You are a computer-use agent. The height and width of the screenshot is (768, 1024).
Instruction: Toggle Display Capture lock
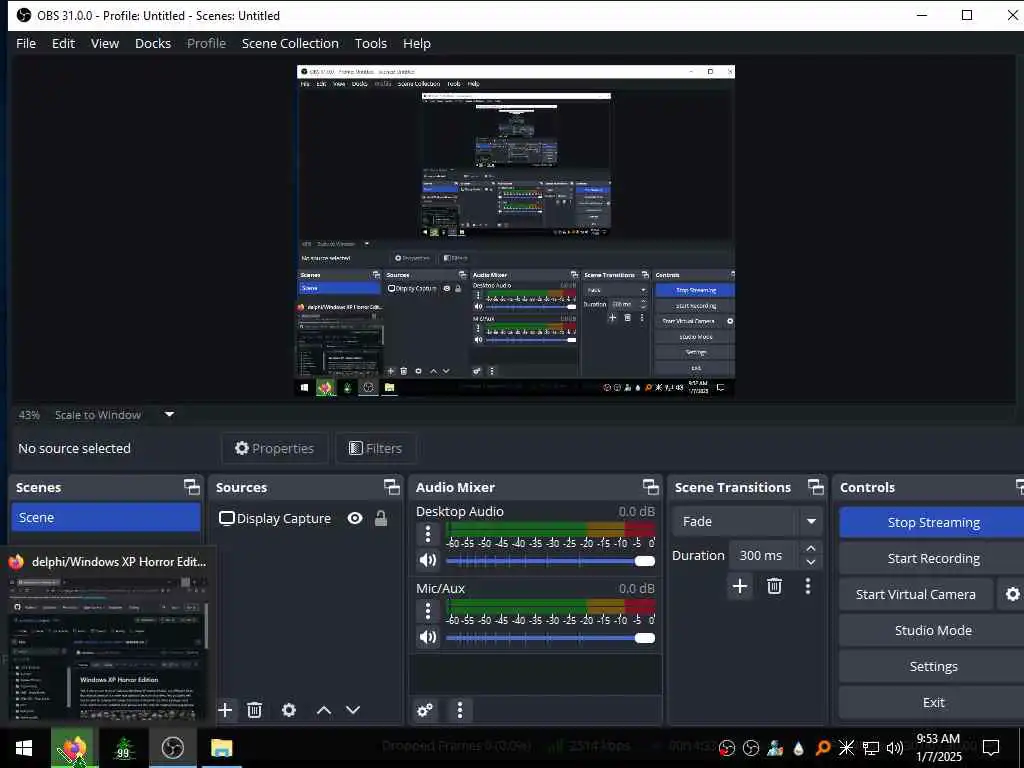tap(381, 519)
